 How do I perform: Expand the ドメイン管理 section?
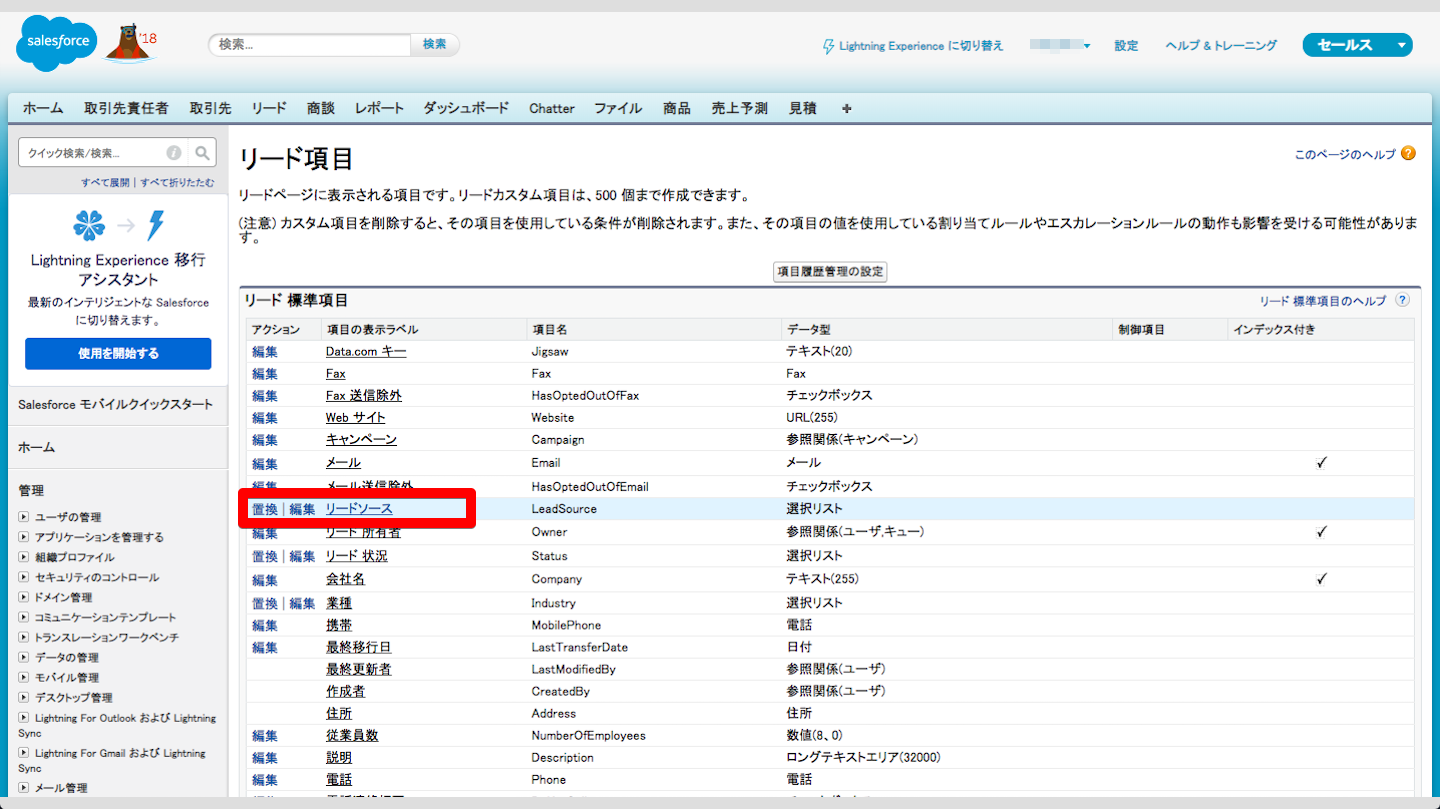(x=23, y=597)
